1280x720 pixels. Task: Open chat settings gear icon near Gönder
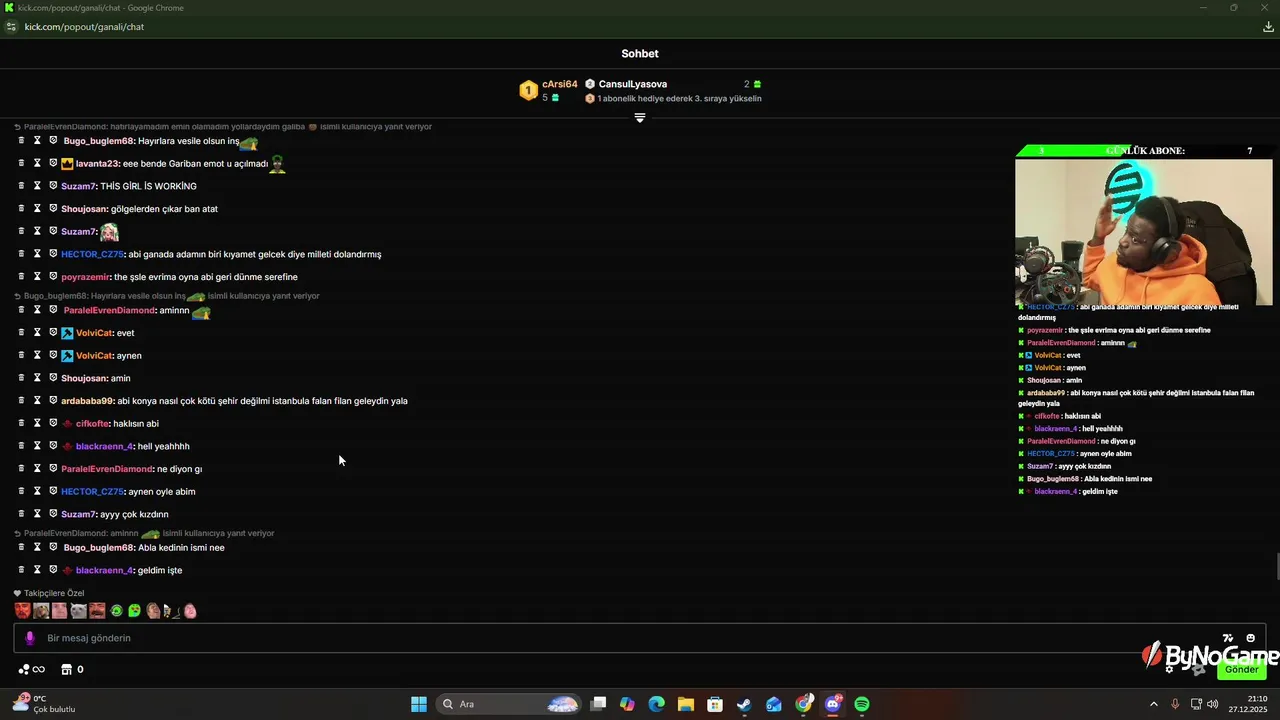[x=1169, y=669]
